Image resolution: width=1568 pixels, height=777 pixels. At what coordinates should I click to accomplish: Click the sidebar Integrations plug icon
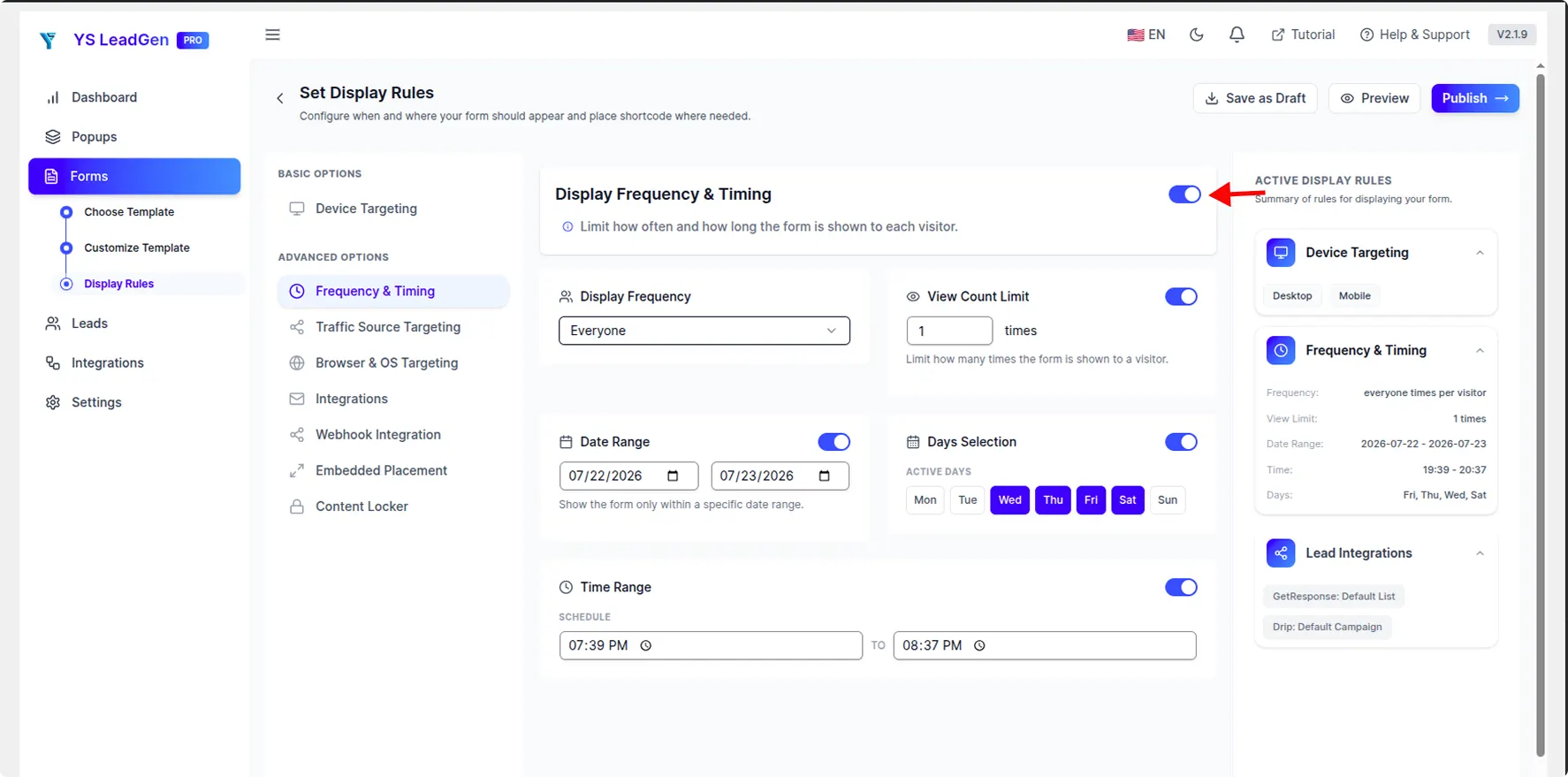pyautogui.click(x=53, y=363)
